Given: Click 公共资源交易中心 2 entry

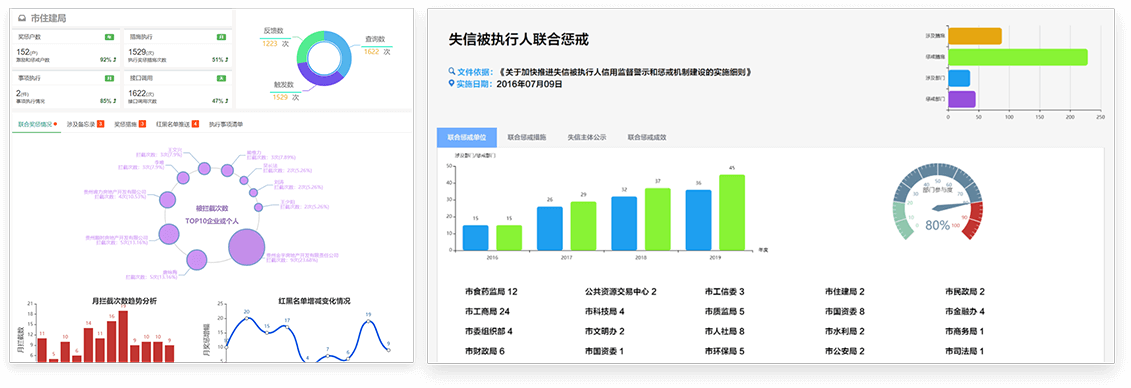Looking at the screenshot, I should coord(620,292).
